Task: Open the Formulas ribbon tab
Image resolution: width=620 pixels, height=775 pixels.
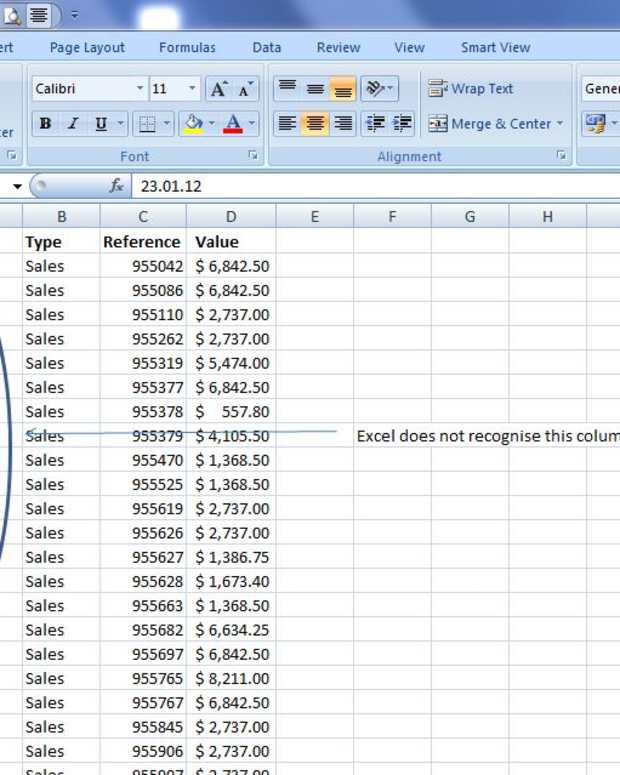Action: coord(187,47)
